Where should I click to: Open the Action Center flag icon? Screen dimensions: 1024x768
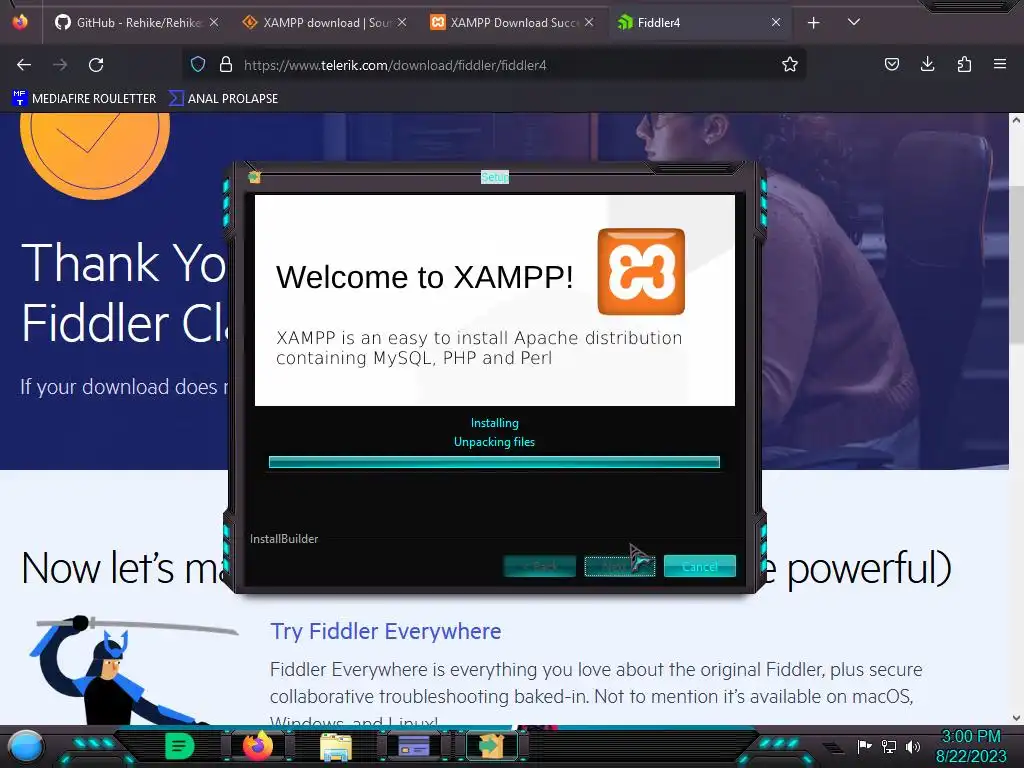point(864,746)
